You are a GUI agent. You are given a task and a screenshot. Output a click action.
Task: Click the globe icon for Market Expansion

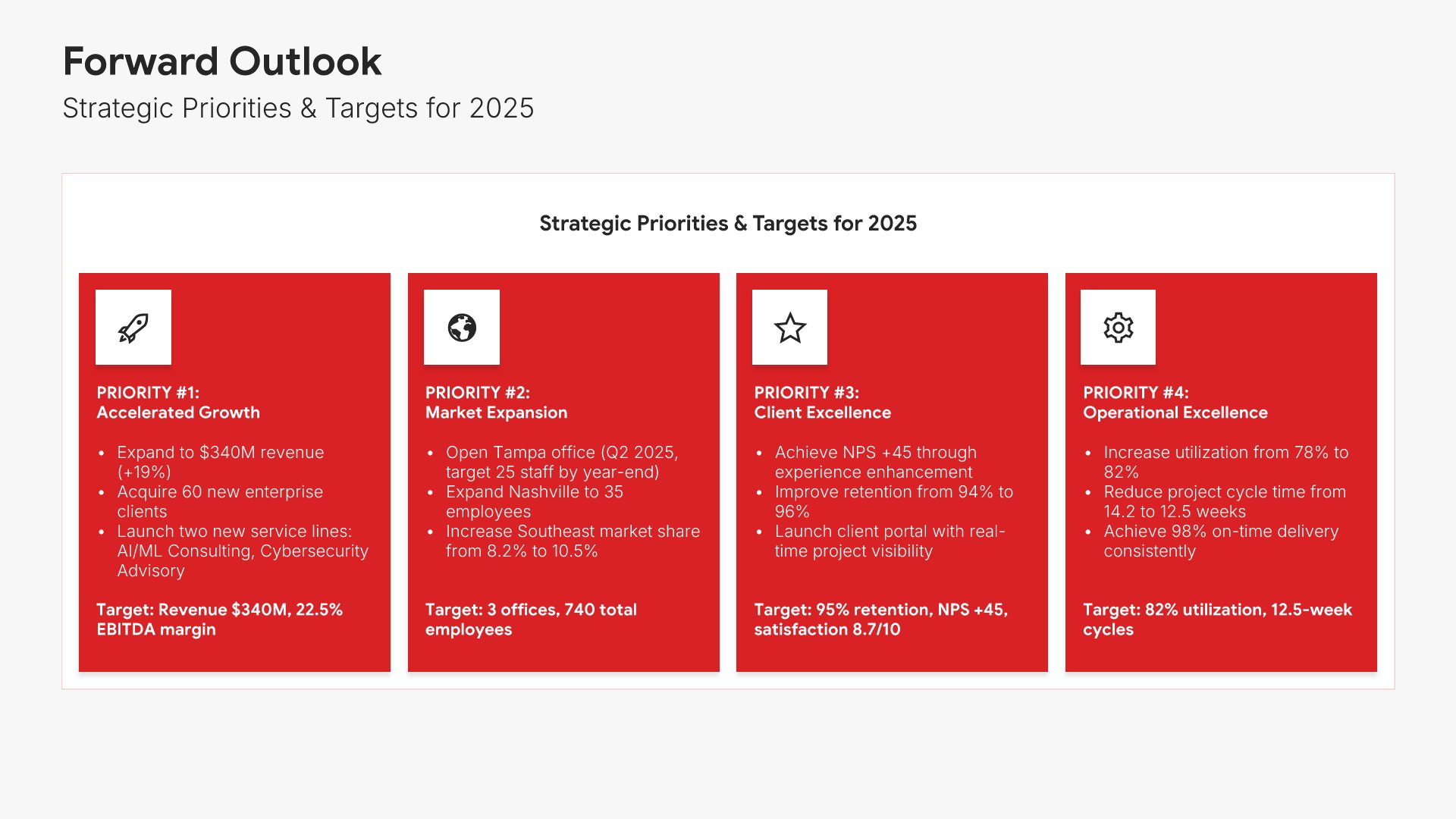click(462, 328)
